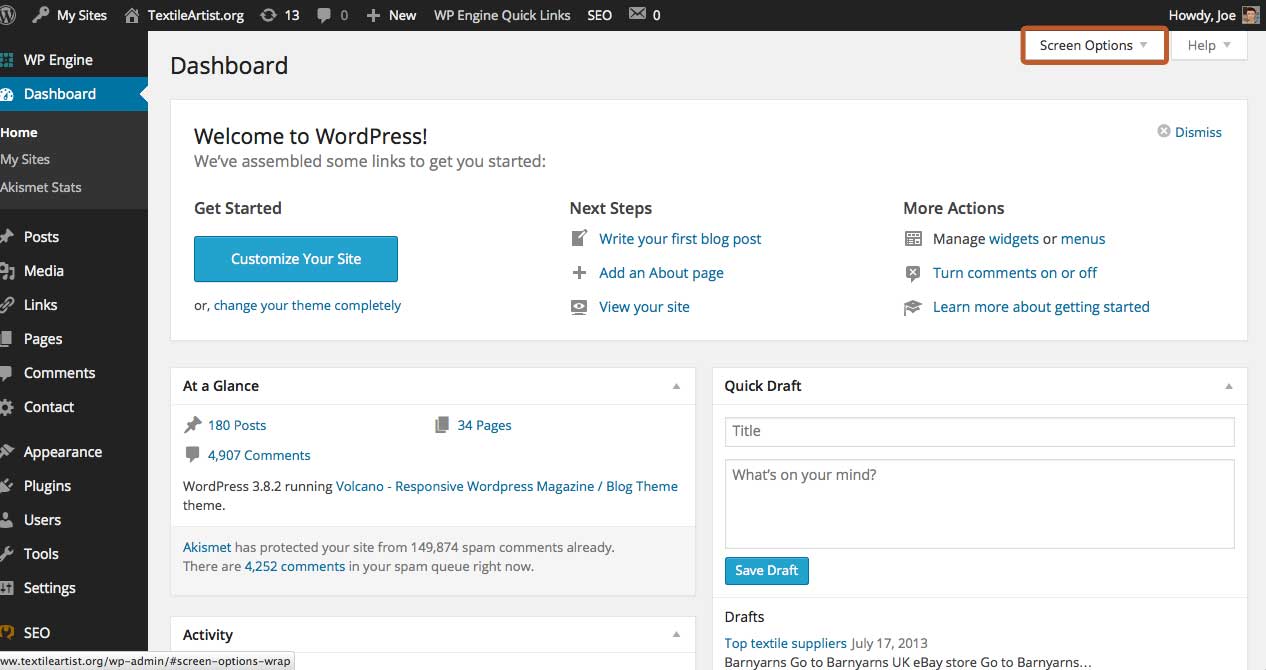Click the plus icon beside New
Image resolution: width=1266 pixels, height=670 pixels.
tap(373, 15)
